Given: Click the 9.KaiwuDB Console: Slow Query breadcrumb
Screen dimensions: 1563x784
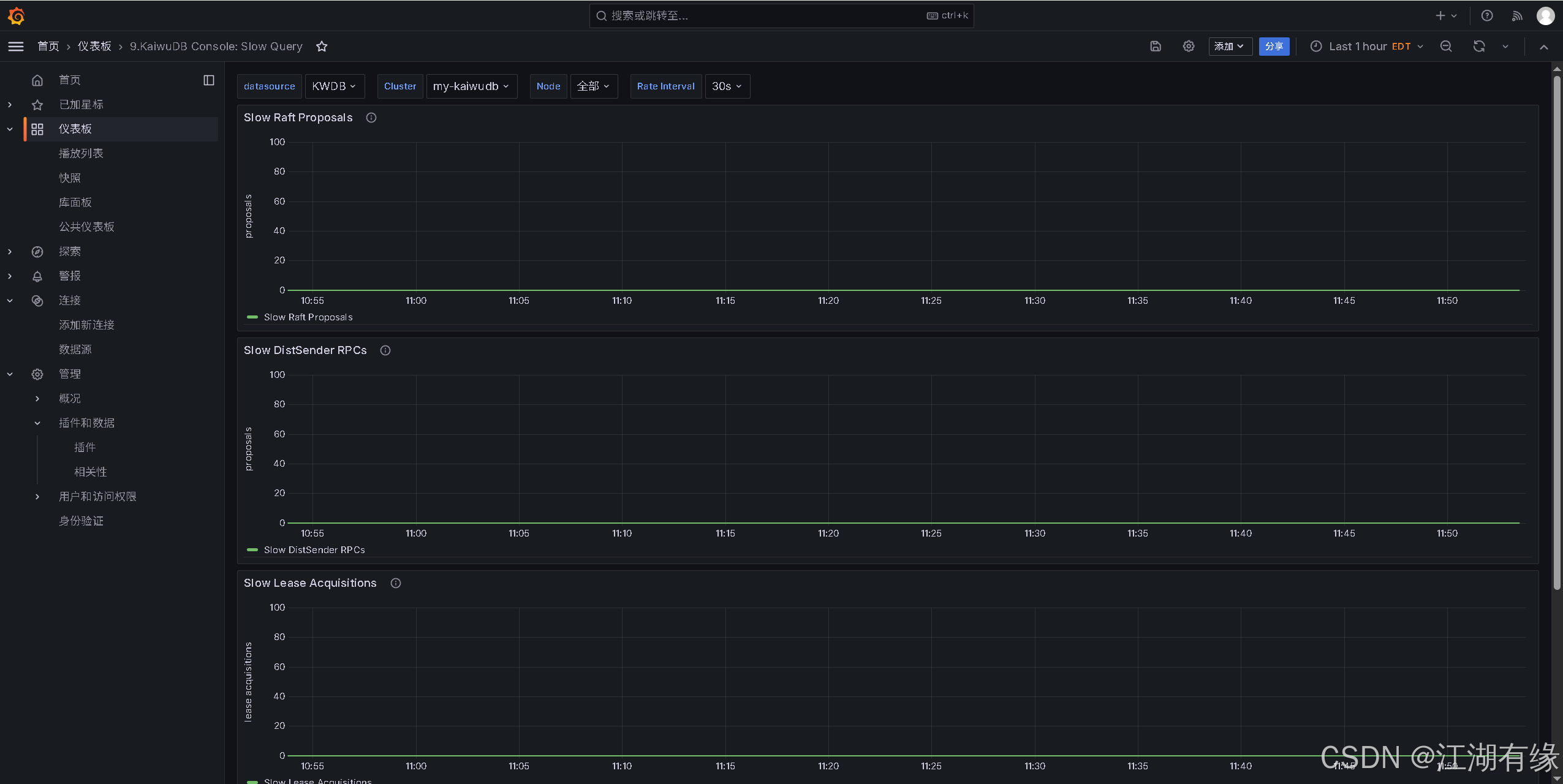Looking at the screenshot, I should pyautogui.click(x=216, y=47).
